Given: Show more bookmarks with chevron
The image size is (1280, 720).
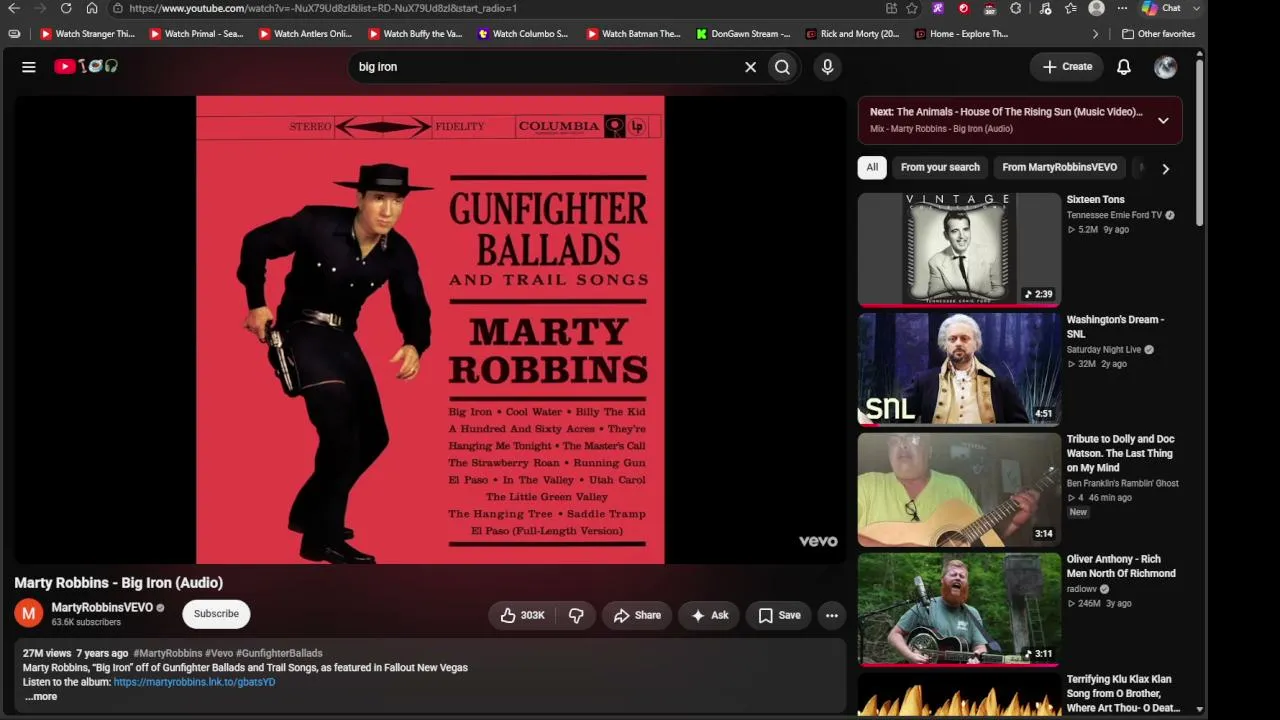Looking at the screenshot, I should click(x=1095, y=34).
